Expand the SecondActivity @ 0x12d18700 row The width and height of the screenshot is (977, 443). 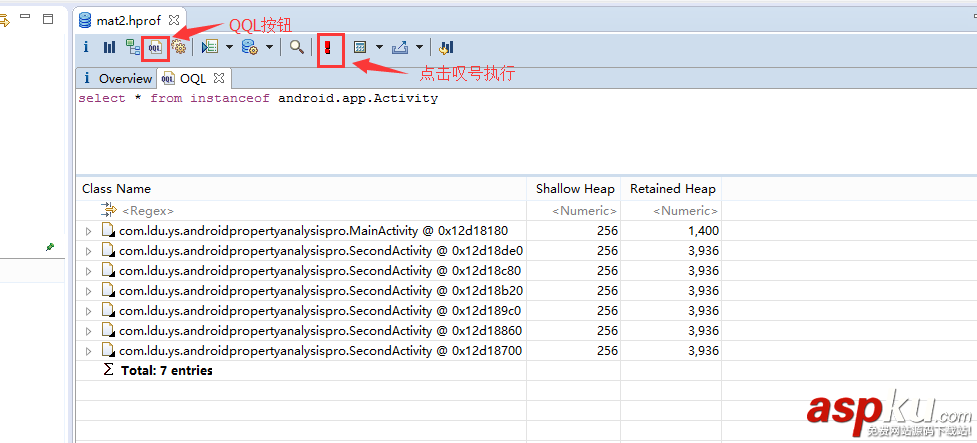click(88, 351)
